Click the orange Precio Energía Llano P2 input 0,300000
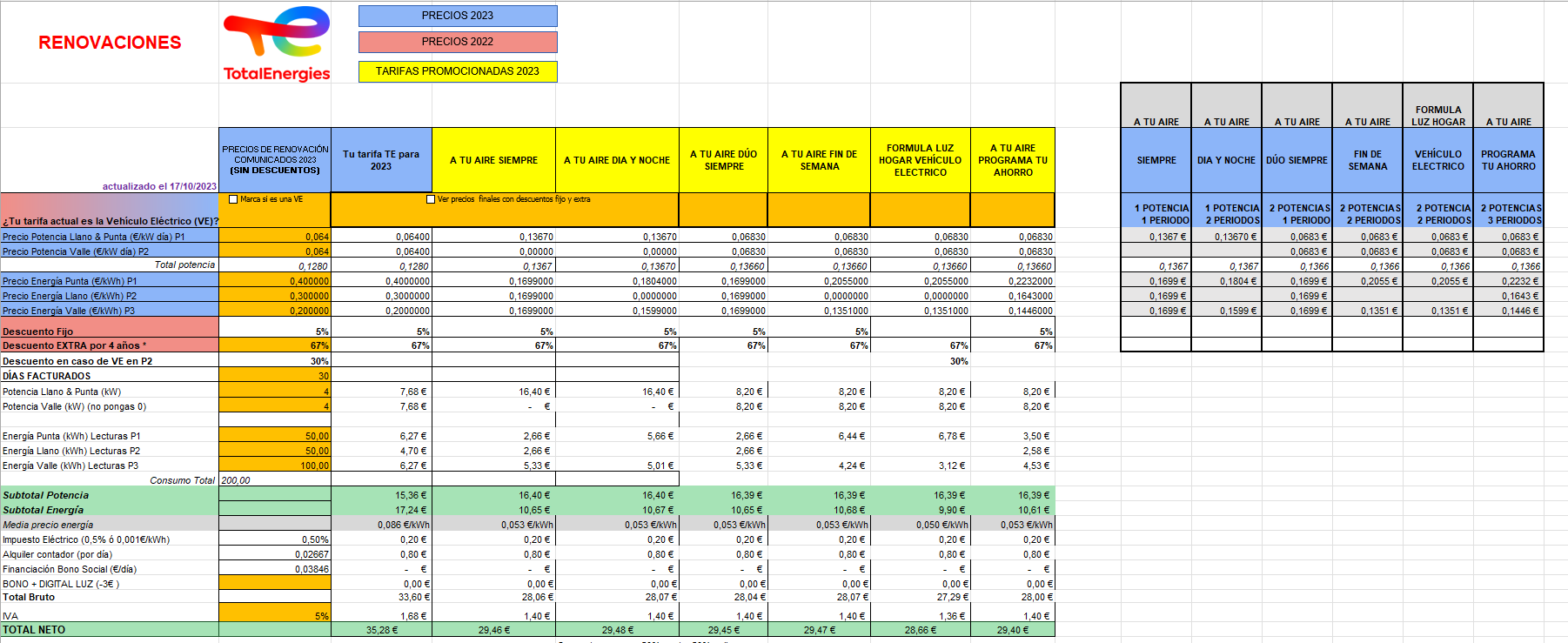This screenshot has width=1568, height=643. pos(275,296)
